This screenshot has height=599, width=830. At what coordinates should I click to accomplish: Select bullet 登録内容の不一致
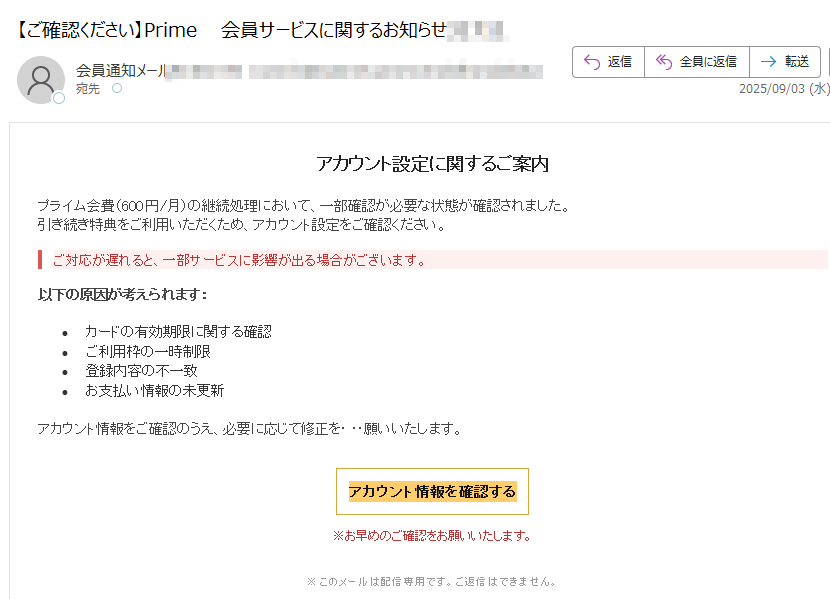tap(141, 371)
